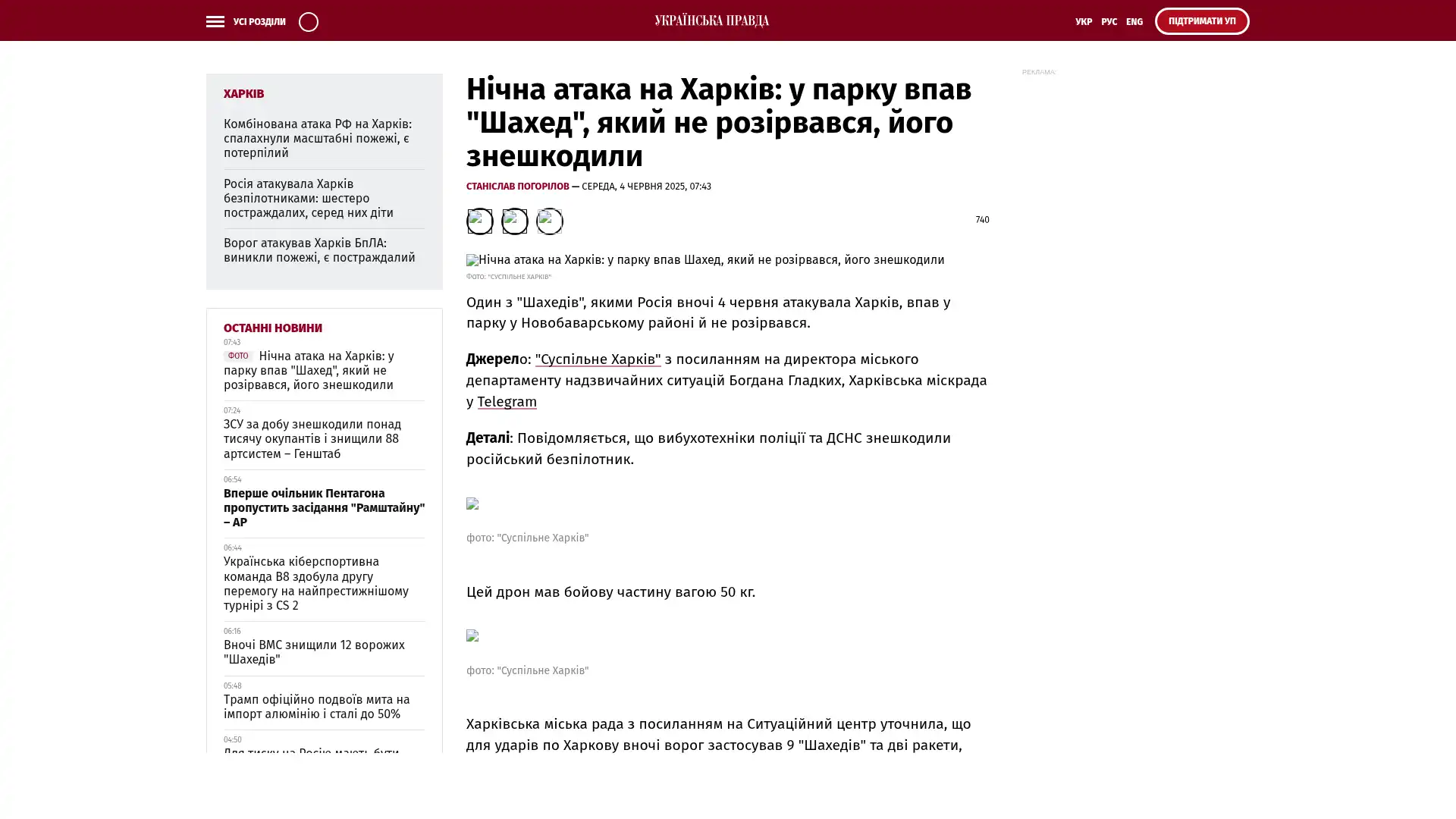The height and width of the screenshot is (819, 1456).
Task: Open the first broken photo in article
Action: point(472,504)
